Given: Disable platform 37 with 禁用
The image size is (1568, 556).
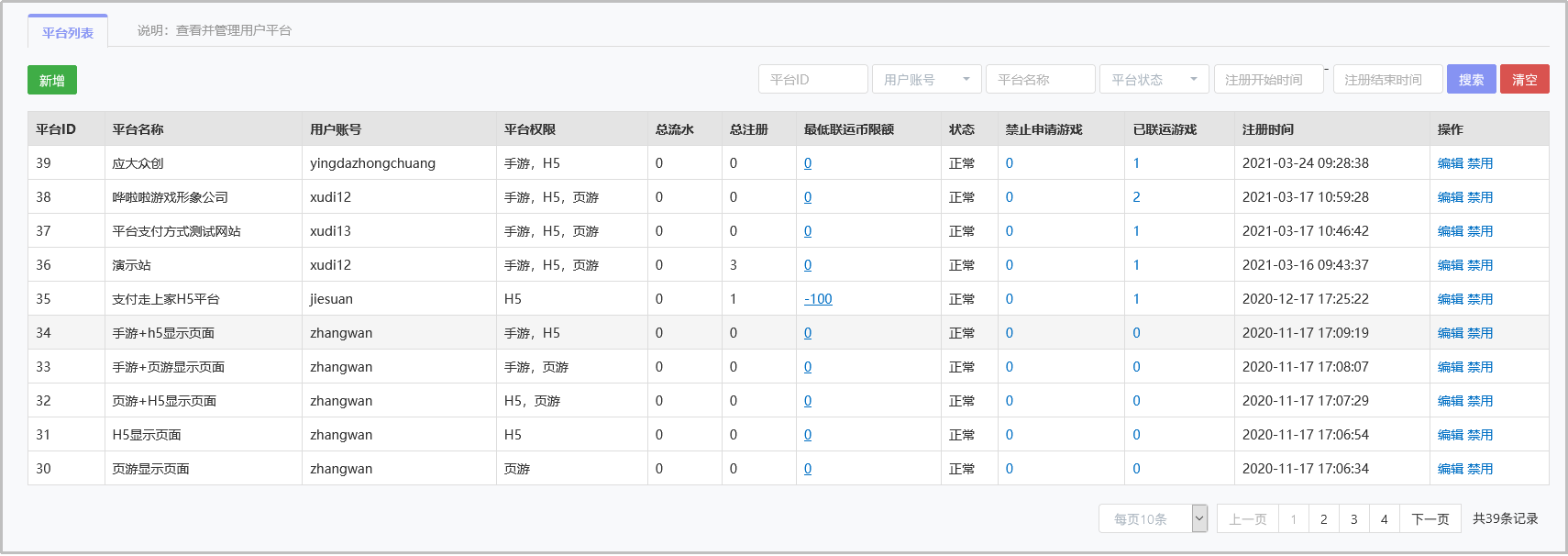Looking at the screenshot, I should point(1479,231).
